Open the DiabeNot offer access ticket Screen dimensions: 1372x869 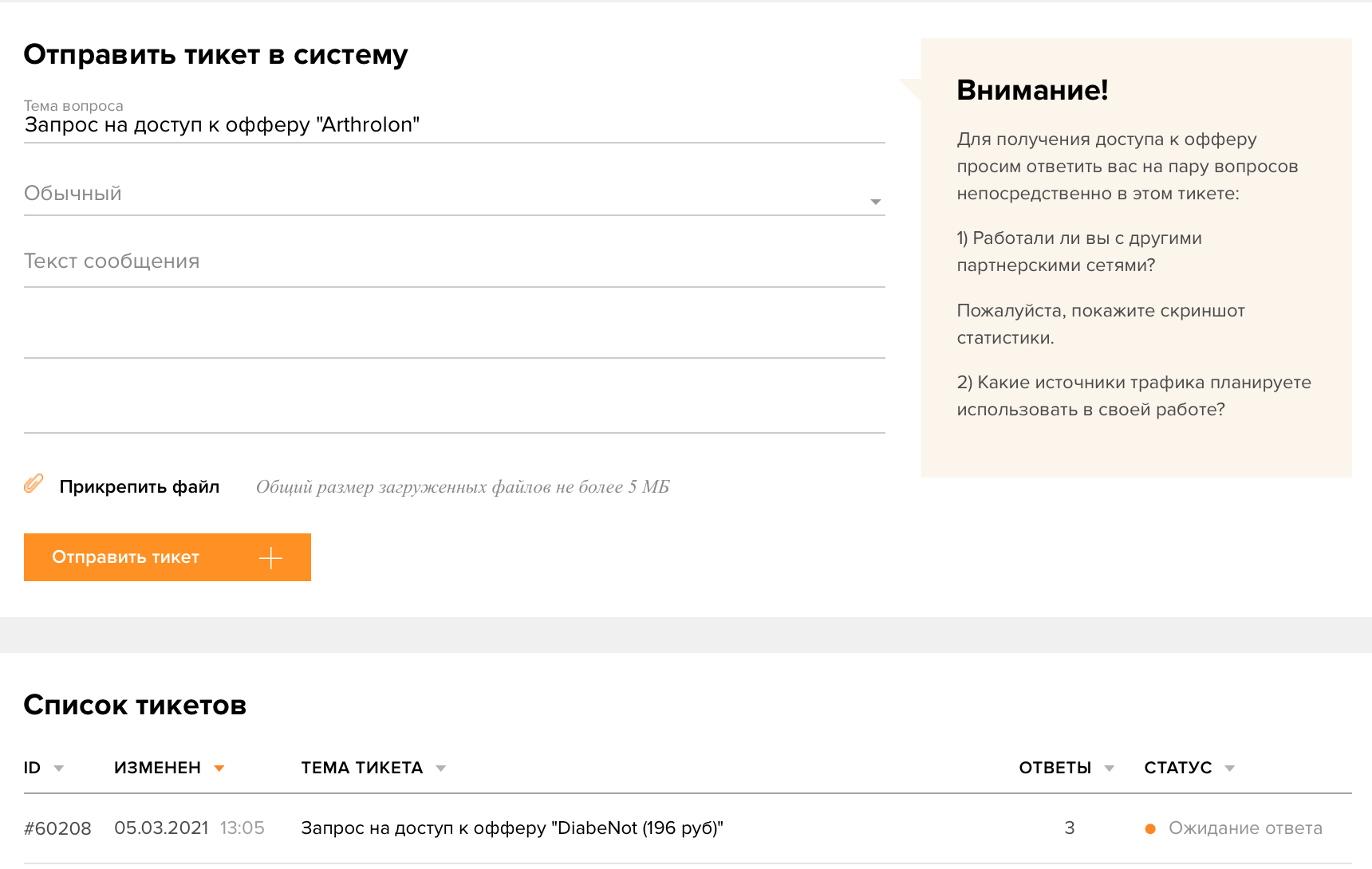tap(511, 828)
